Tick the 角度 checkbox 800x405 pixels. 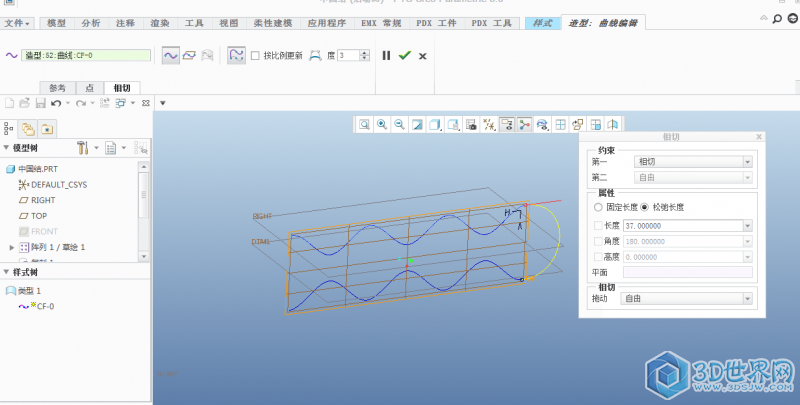click(x=598, y=241)
